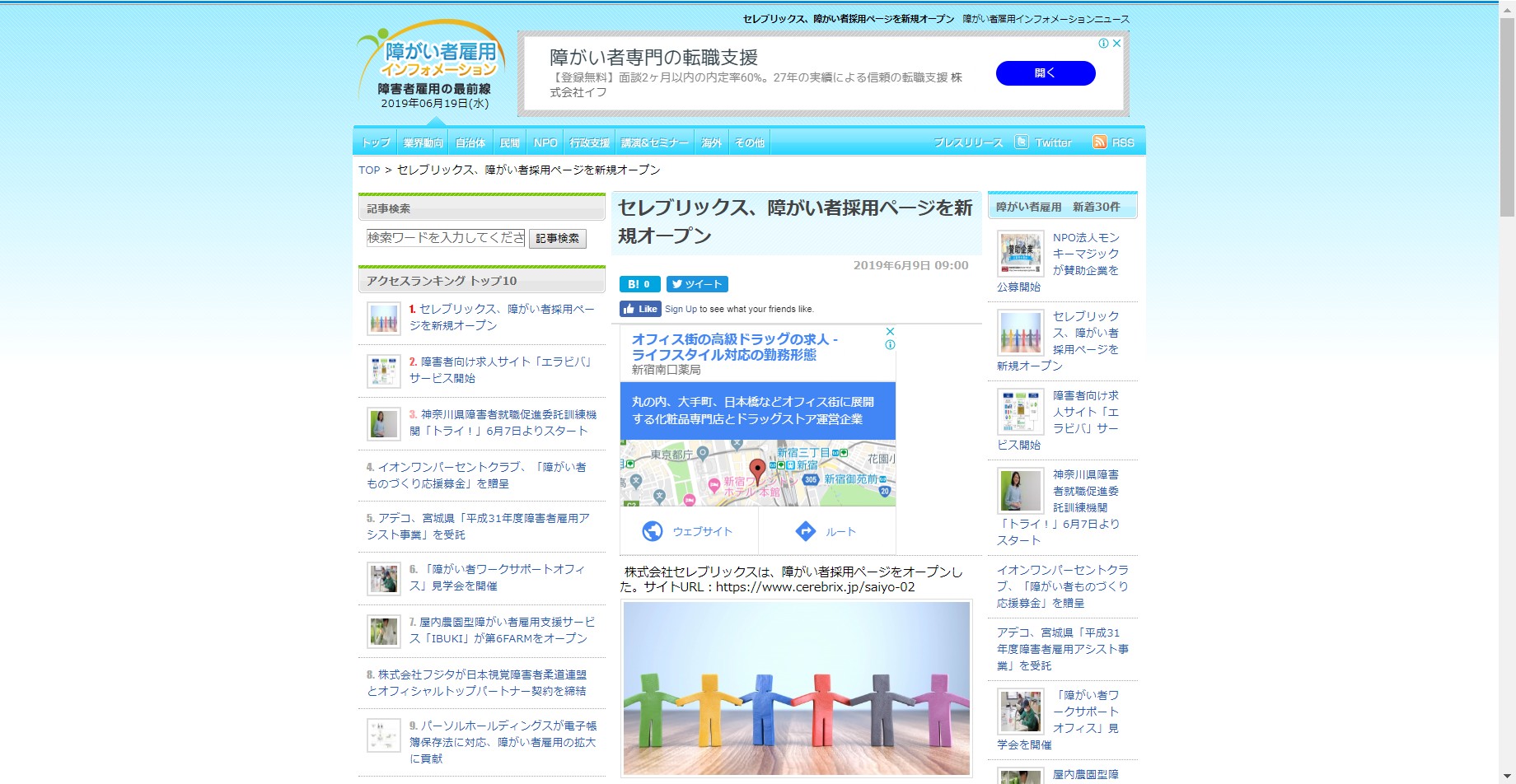Go to TOP breadcrumb link

[369, 170]
